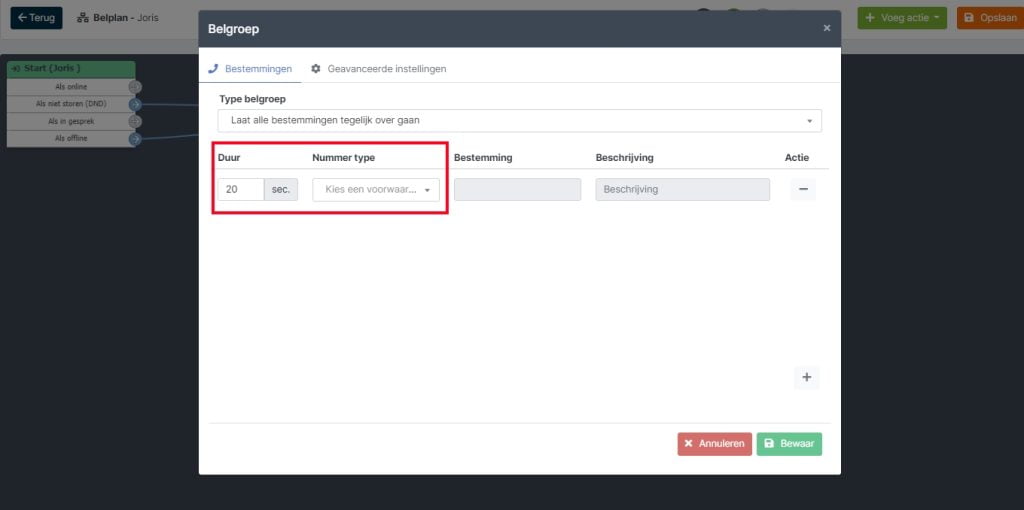Remove the destination row with minus button

(803, 189)
